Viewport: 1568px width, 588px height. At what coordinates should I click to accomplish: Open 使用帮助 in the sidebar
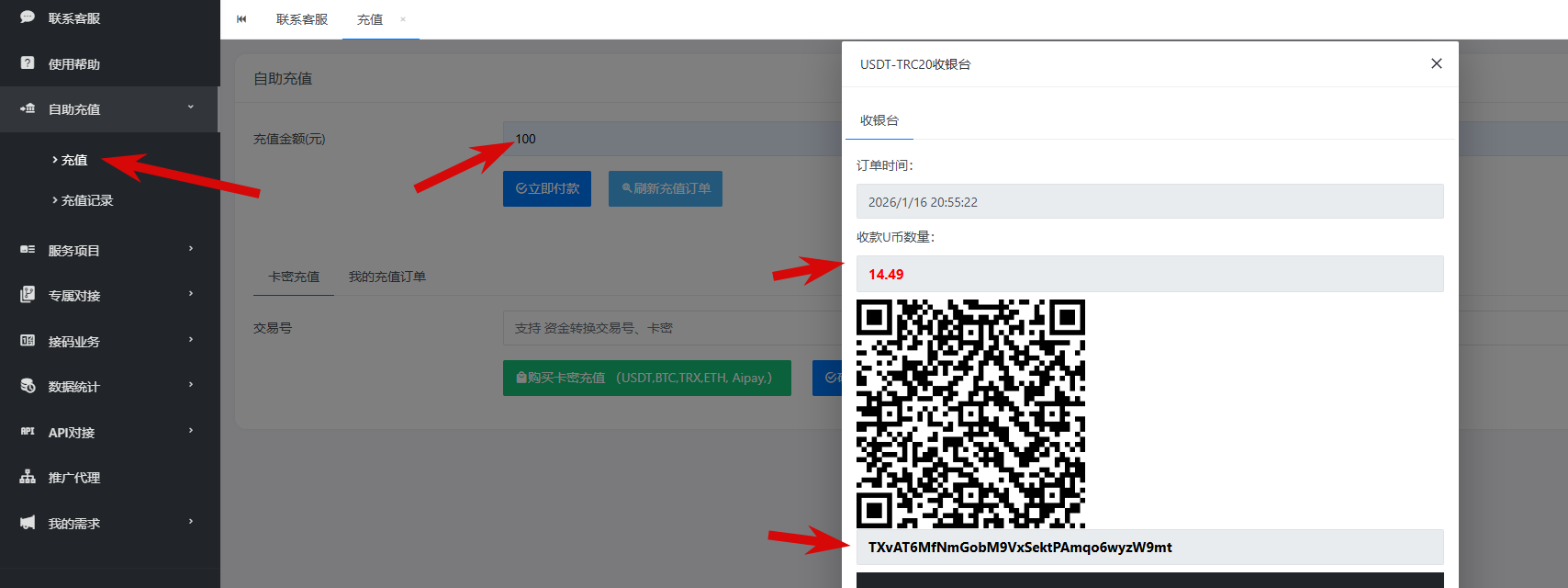[74, 64]
